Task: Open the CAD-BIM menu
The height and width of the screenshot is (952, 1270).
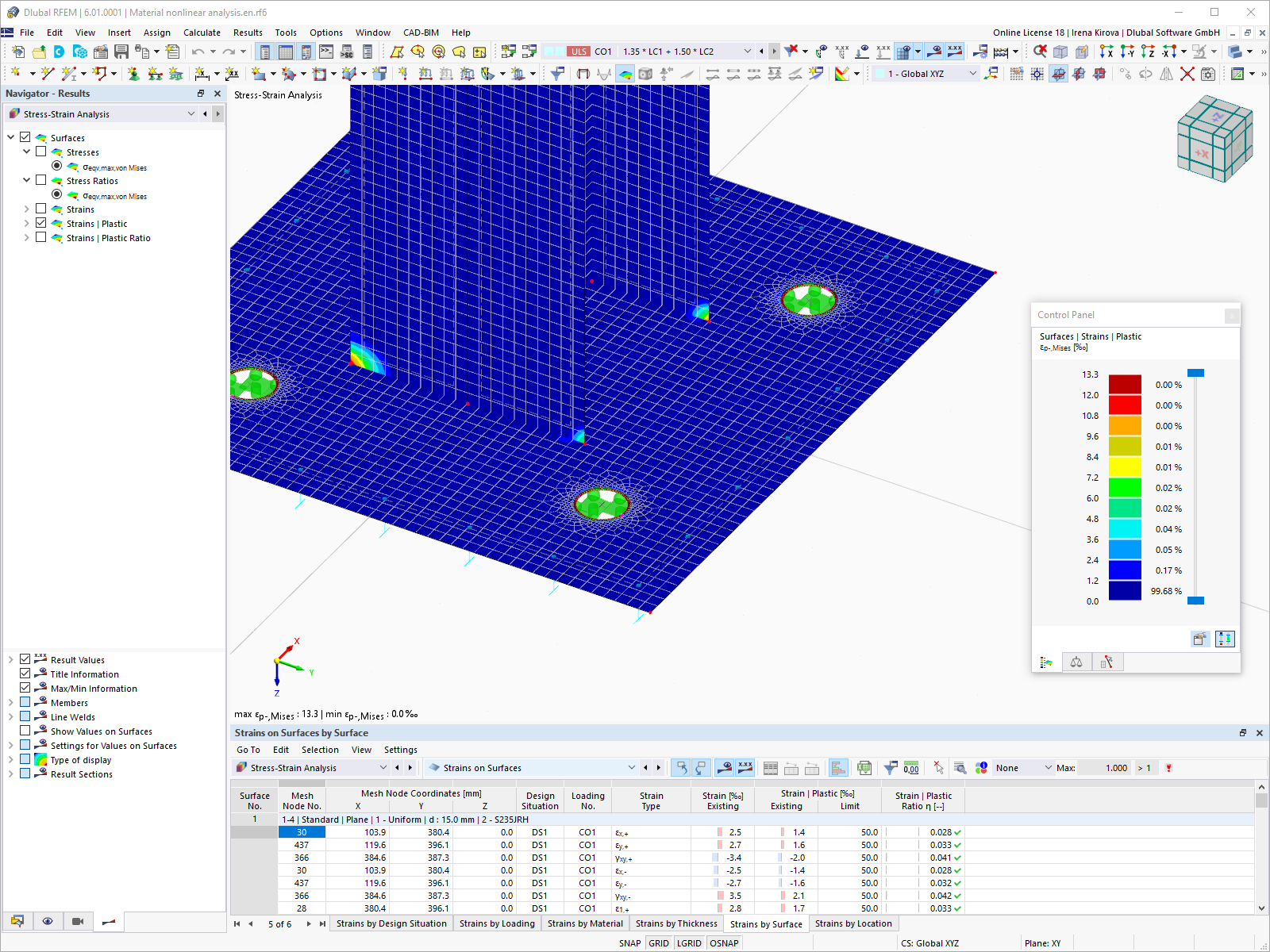Action: point(421,33)
